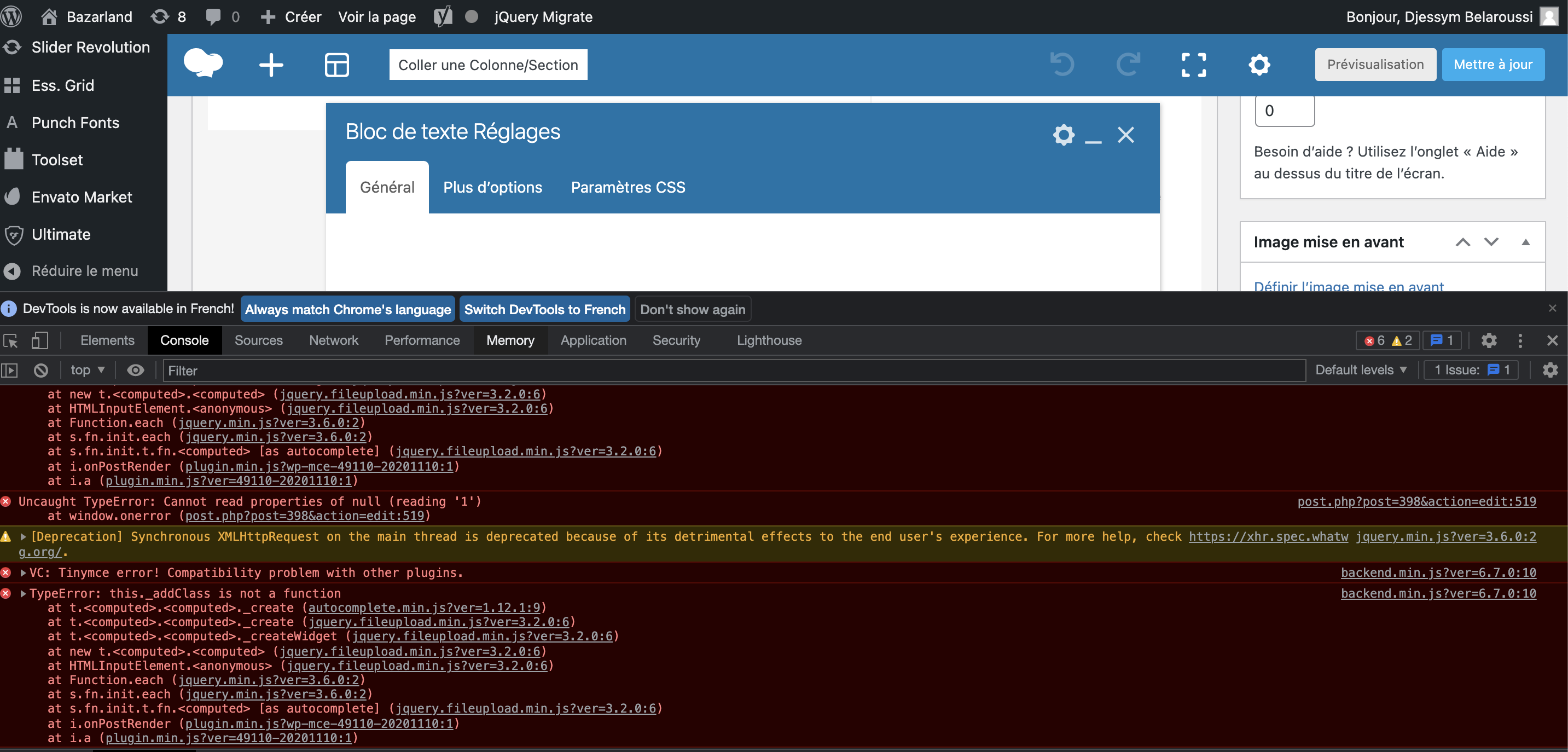1568x752 pixels.
Task: Open DevTools three-dot more menu
Action: (x=1519, y=340)
